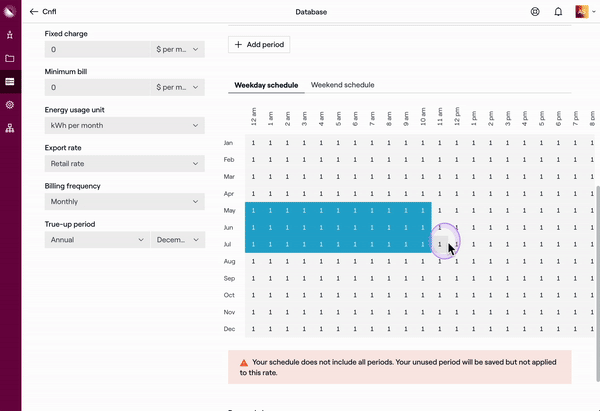The image size is (600, 411).
Task: Open the True-up period Annual dropdown
Action: (96, 240)
